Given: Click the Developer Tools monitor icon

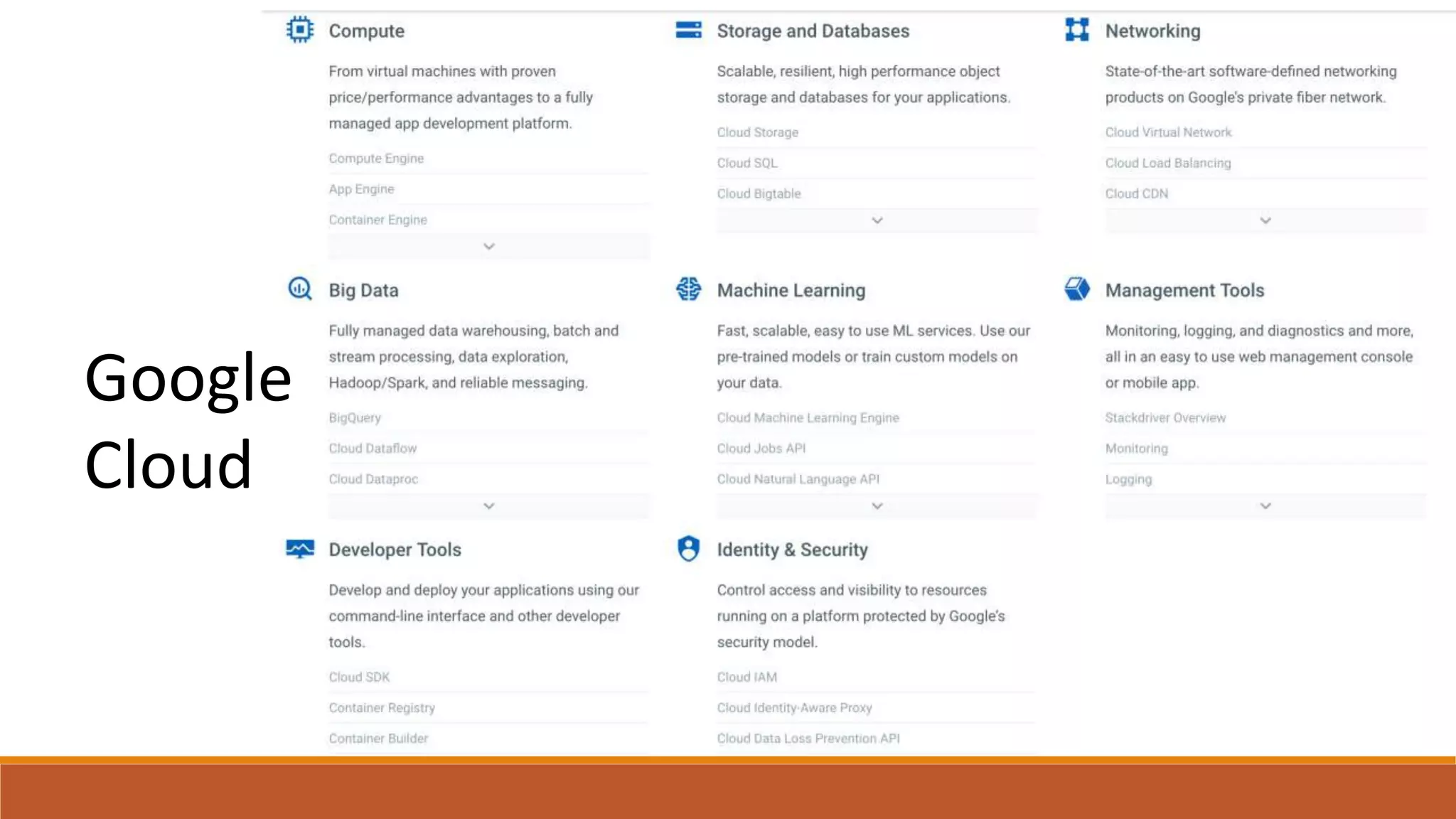Looking at the screenshot, I should point(300,549).
